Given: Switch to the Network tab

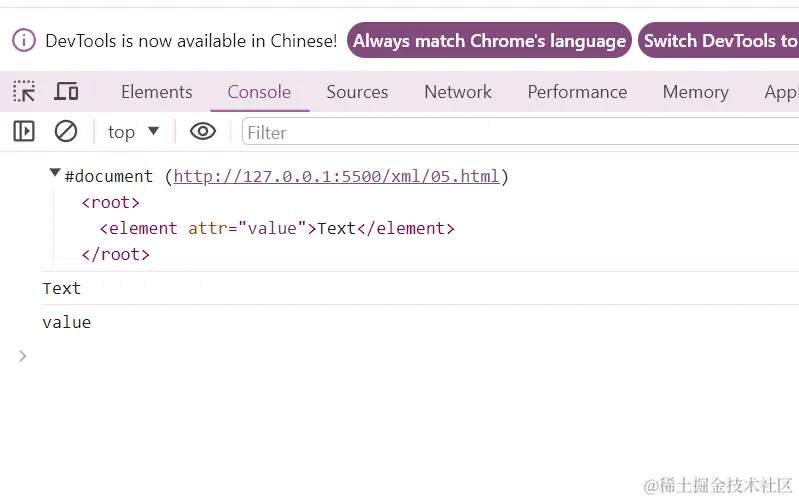Looking at the screenshot, I should click(x=458, y=92).
